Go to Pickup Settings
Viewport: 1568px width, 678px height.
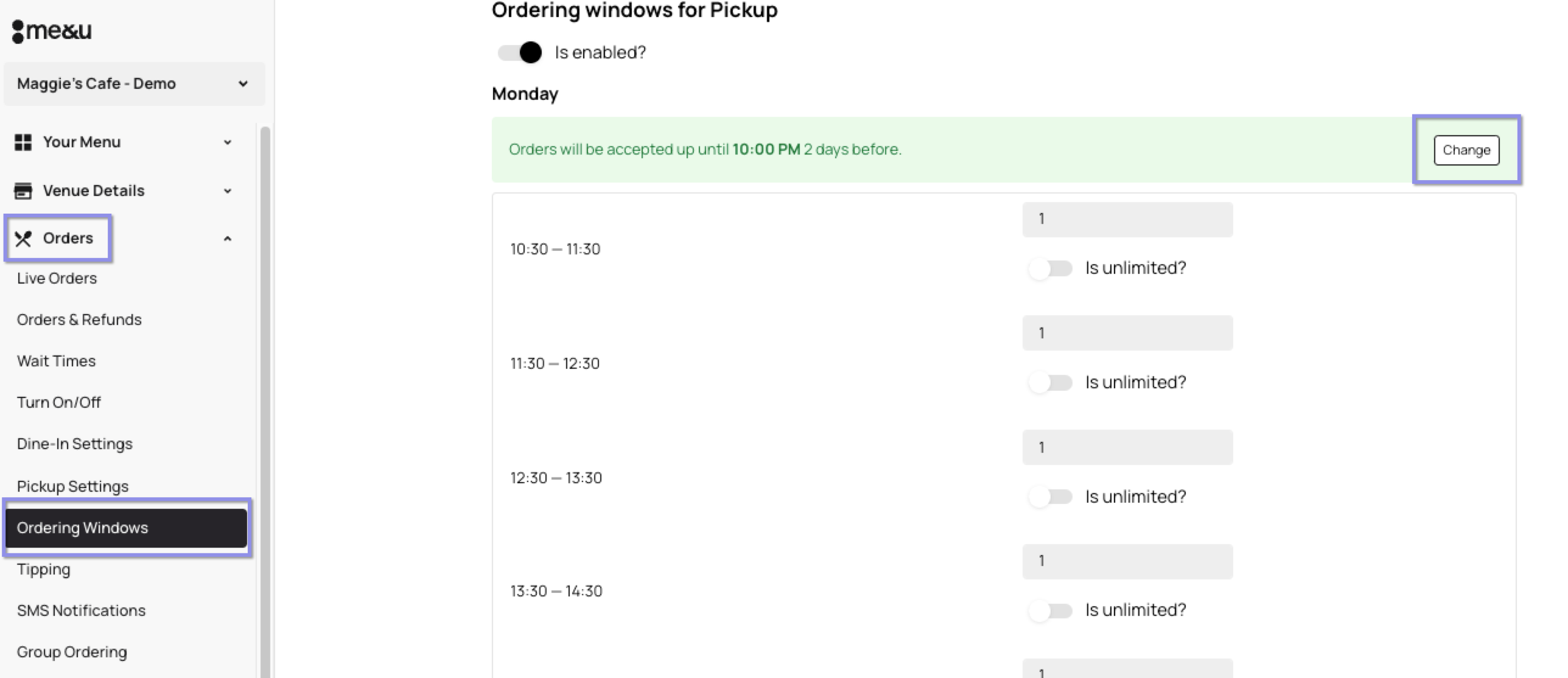coord(72,486)
